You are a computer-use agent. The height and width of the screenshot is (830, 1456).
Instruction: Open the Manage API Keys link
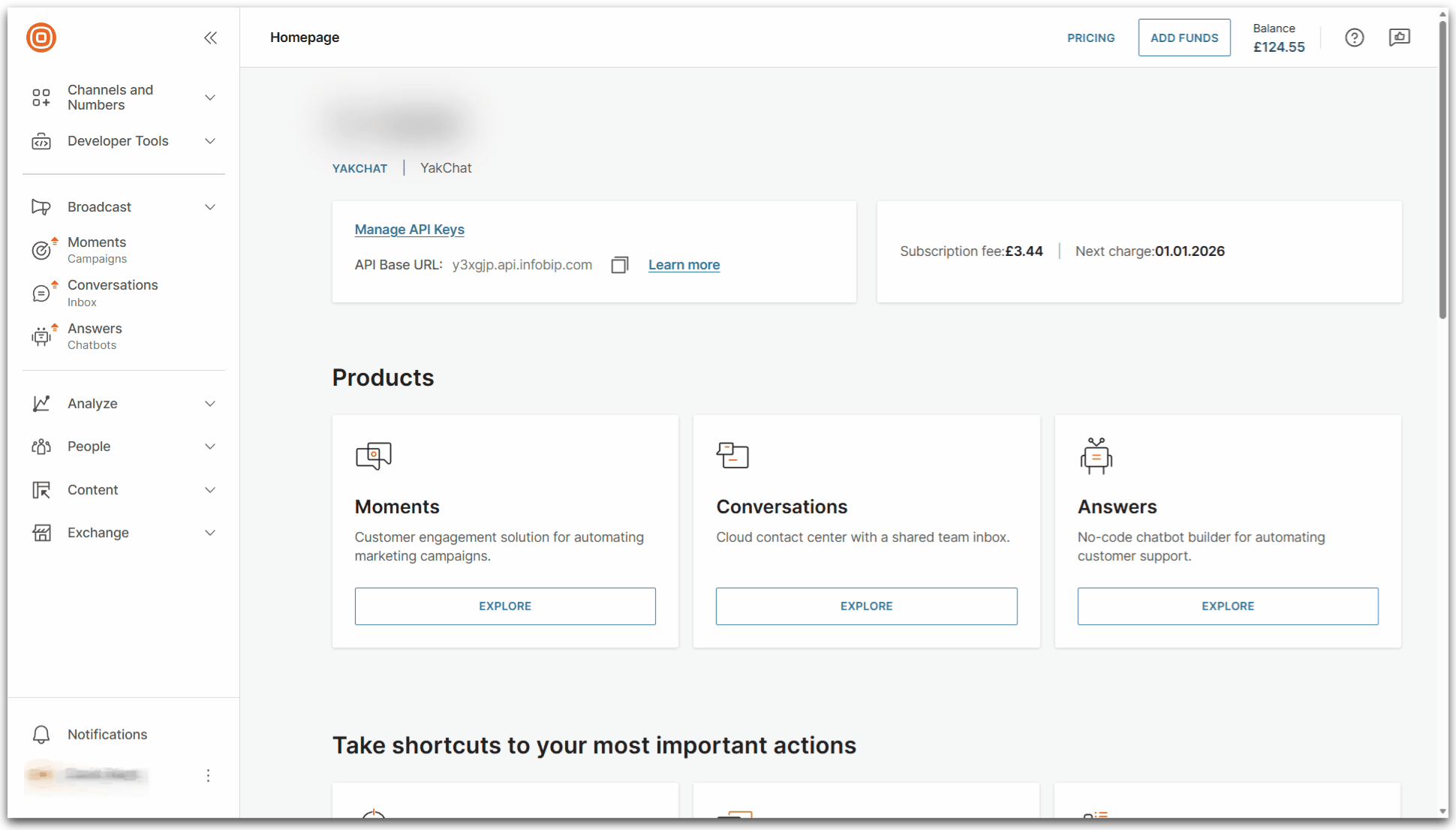(x=409, y=230)
